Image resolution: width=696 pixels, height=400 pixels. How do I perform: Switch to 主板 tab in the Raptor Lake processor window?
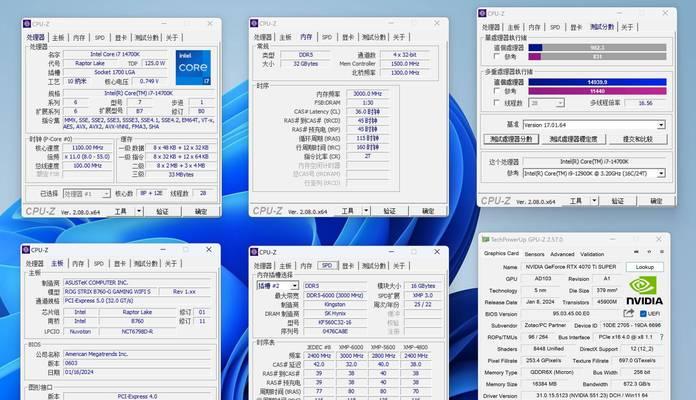coord(58,38)
